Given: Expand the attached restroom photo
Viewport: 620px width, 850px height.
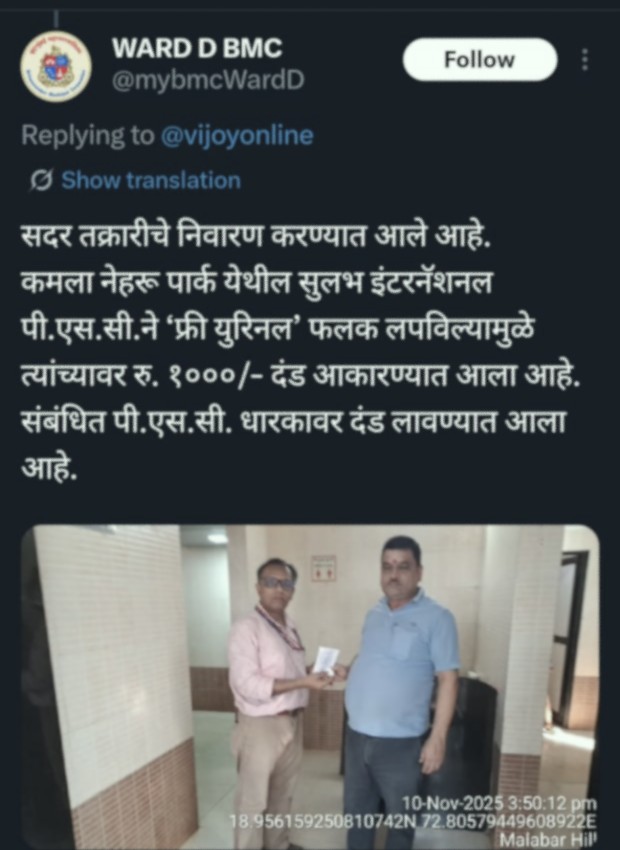Looking at the screenshot, I should pos(311,687).
